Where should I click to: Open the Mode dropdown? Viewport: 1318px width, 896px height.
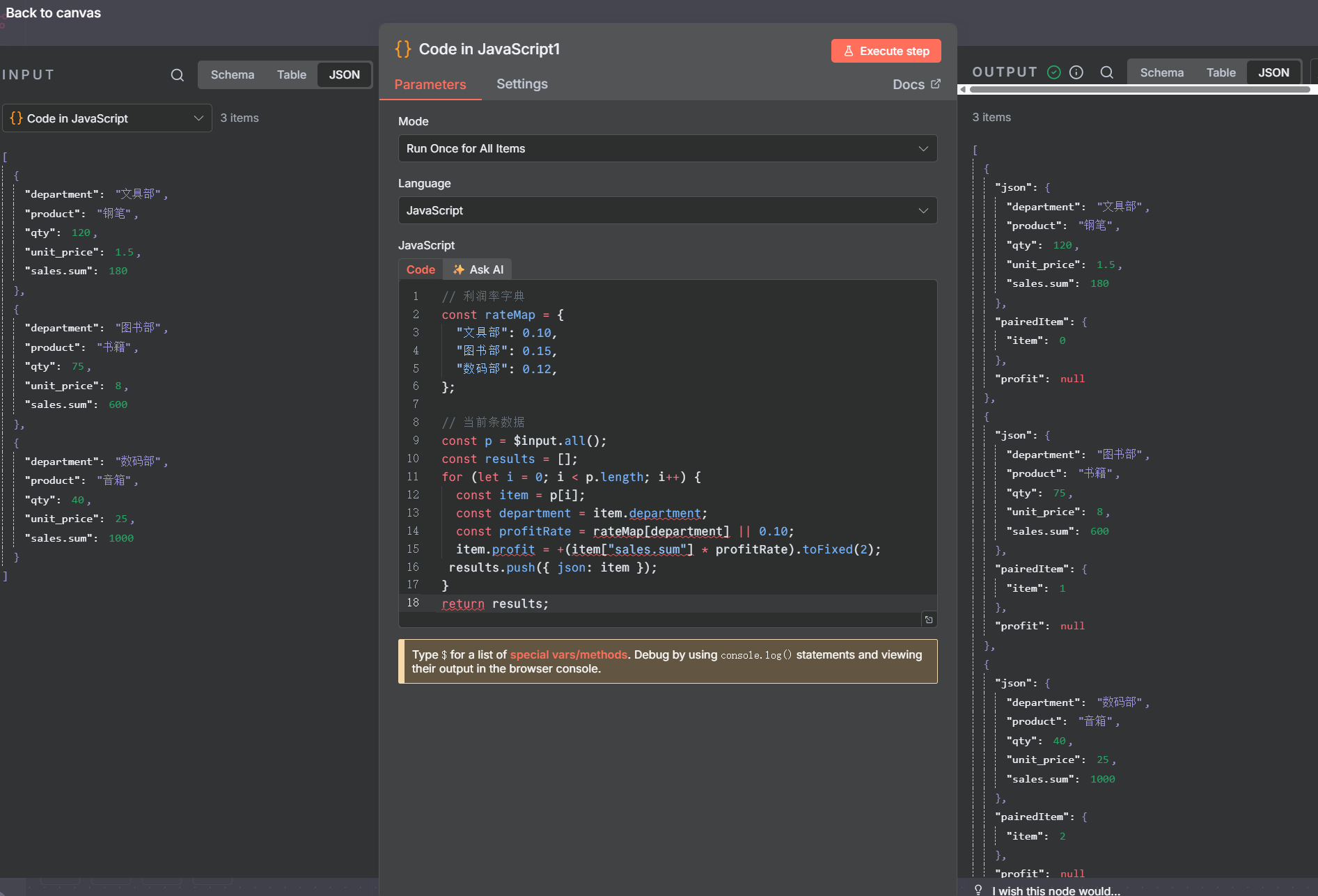(667, 148)
